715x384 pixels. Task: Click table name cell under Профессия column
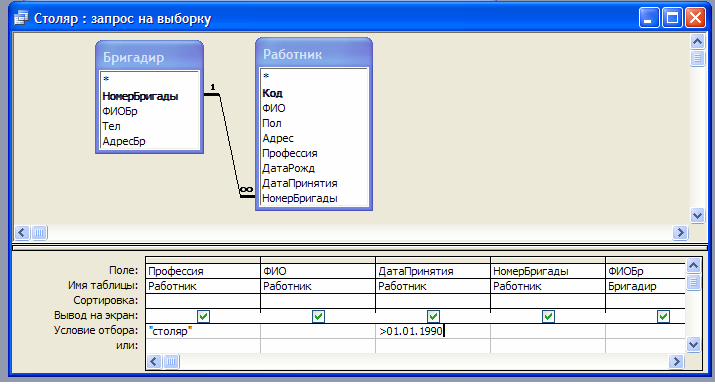[x=203, y=286]
